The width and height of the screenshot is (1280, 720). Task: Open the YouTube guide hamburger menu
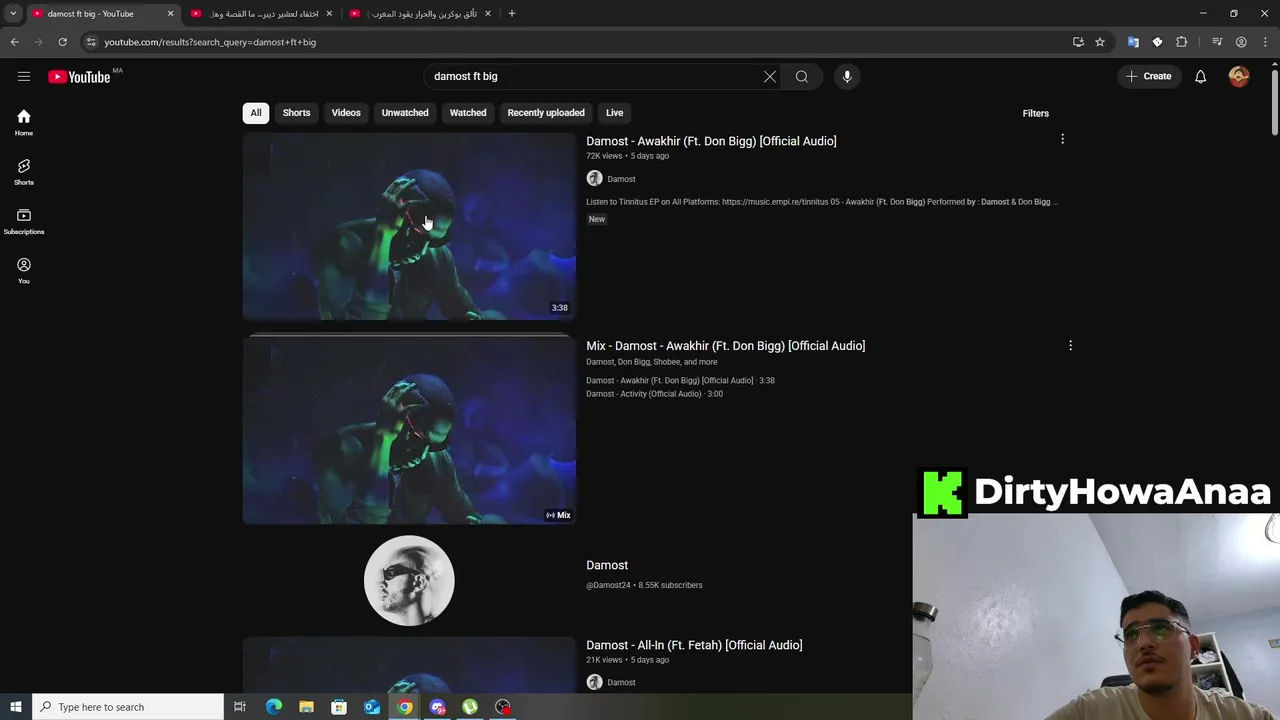click(24, 76)
